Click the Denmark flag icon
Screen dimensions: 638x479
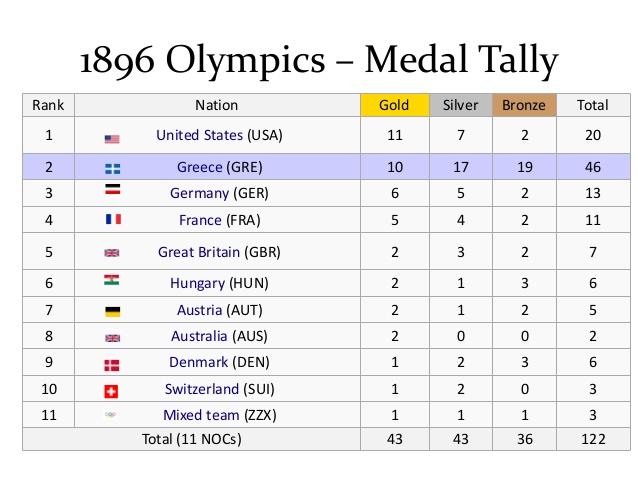coord(112,364)
